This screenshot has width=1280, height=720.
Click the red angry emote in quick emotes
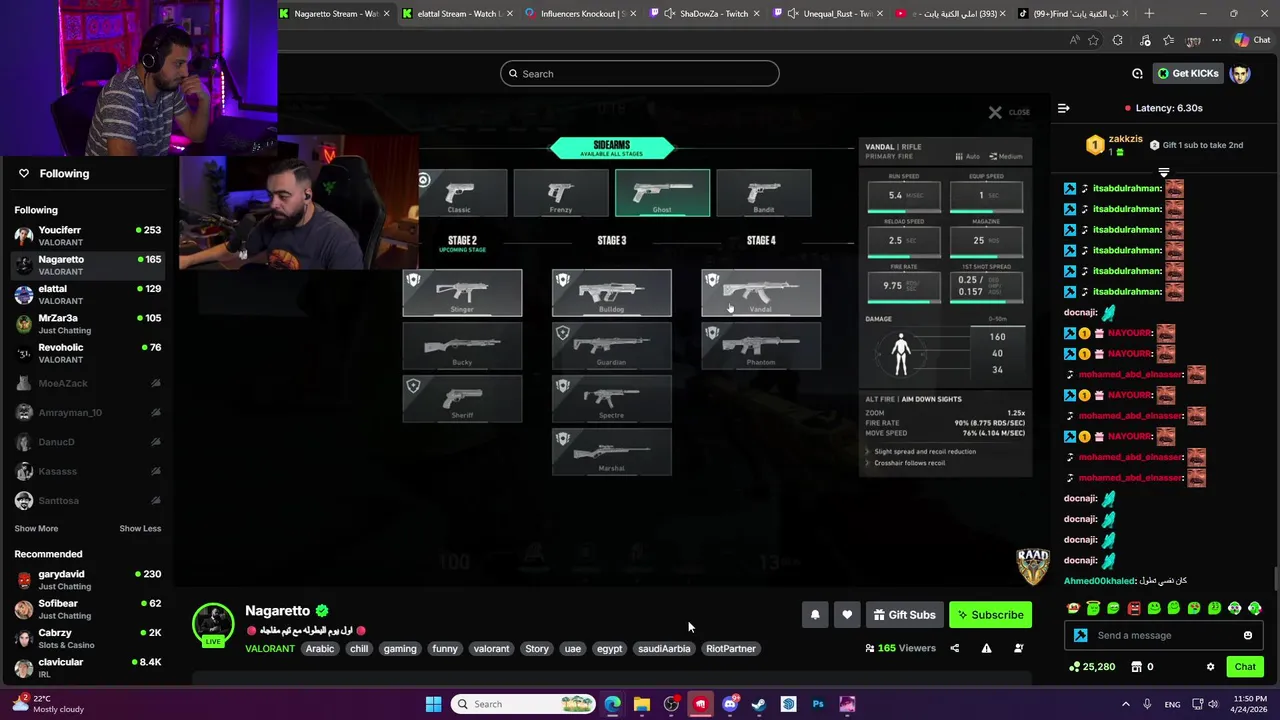tap(1134, 608)
